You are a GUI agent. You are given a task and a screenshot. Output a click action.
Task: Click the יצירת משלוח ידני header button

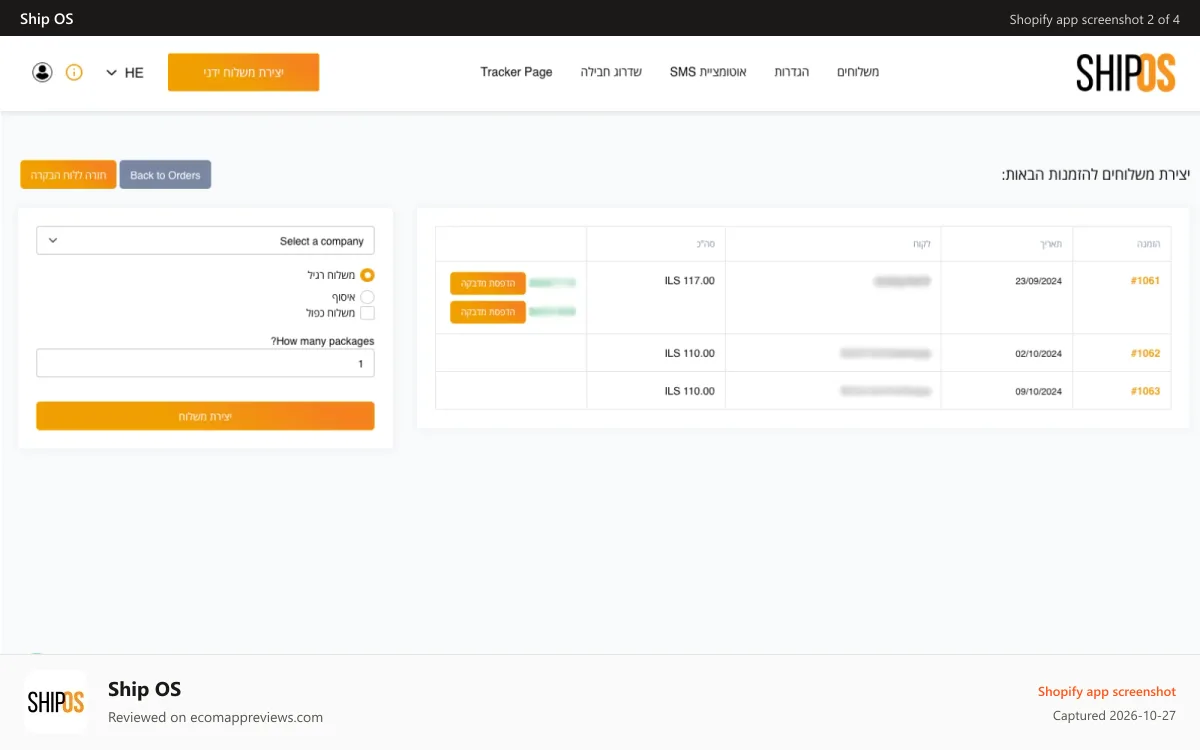(x=244, y=72)
